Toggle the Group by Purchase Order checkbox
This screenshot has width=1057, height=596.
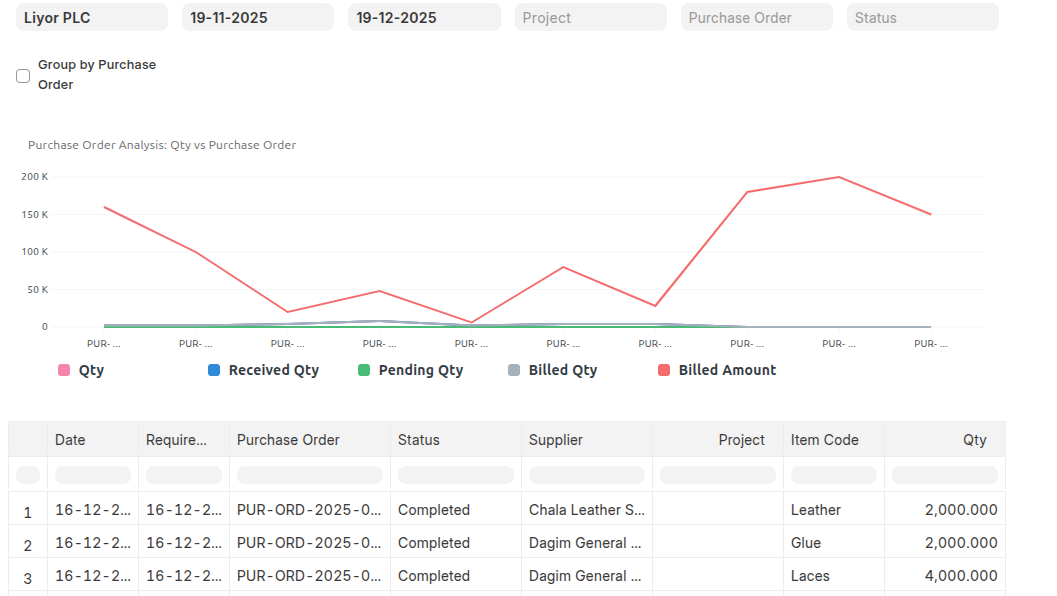(23, 76)
